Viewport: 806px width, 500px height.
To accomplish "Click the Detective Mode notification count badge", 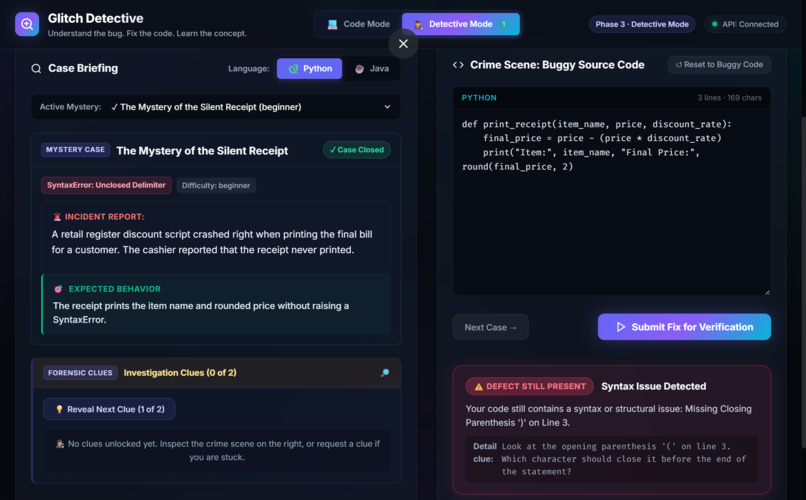I will [504, 24].
